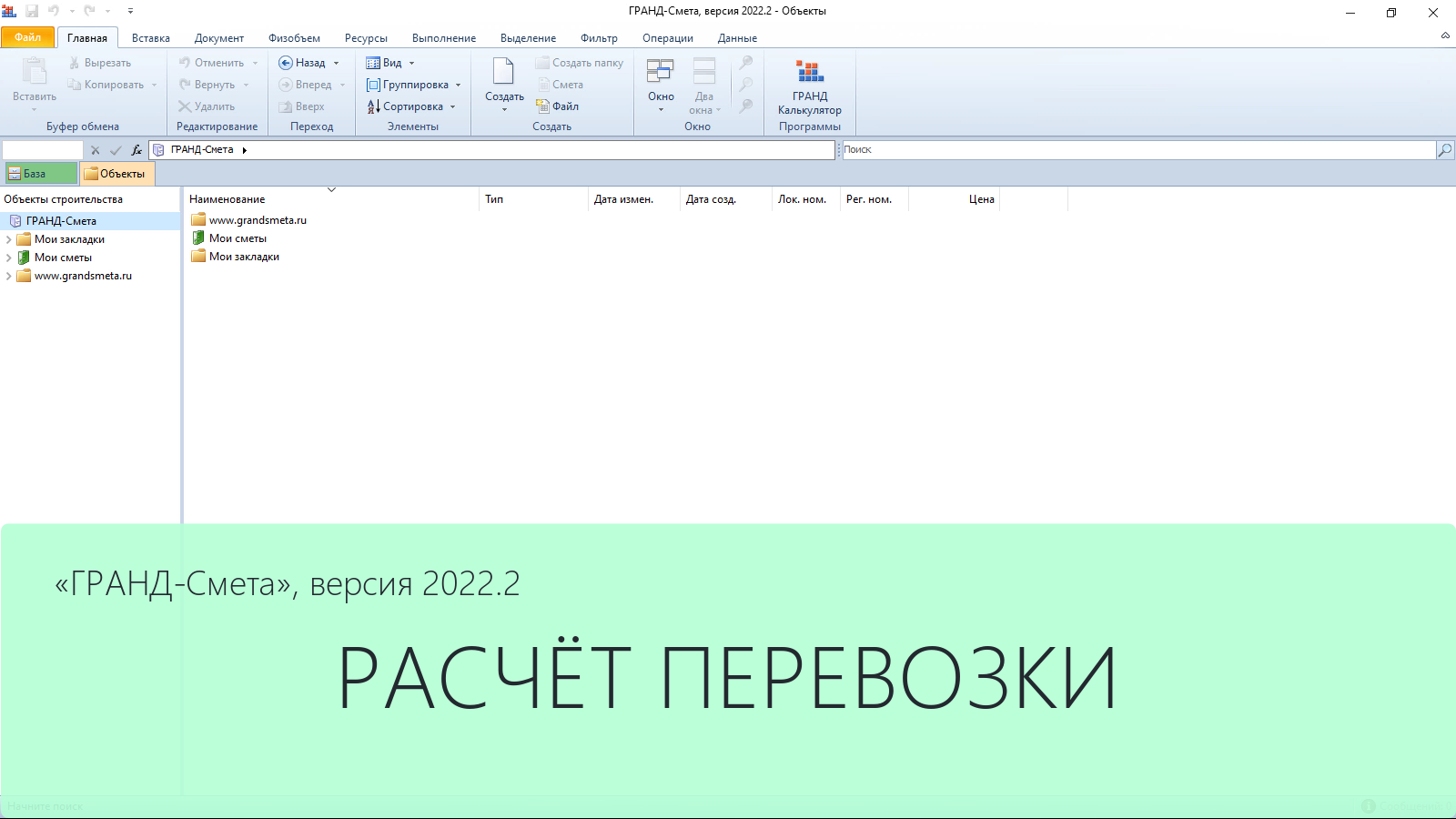Click the Файл button in Создать group
Image resolution: width=1456 pixels, height=819 pixels.
point(558,106)
